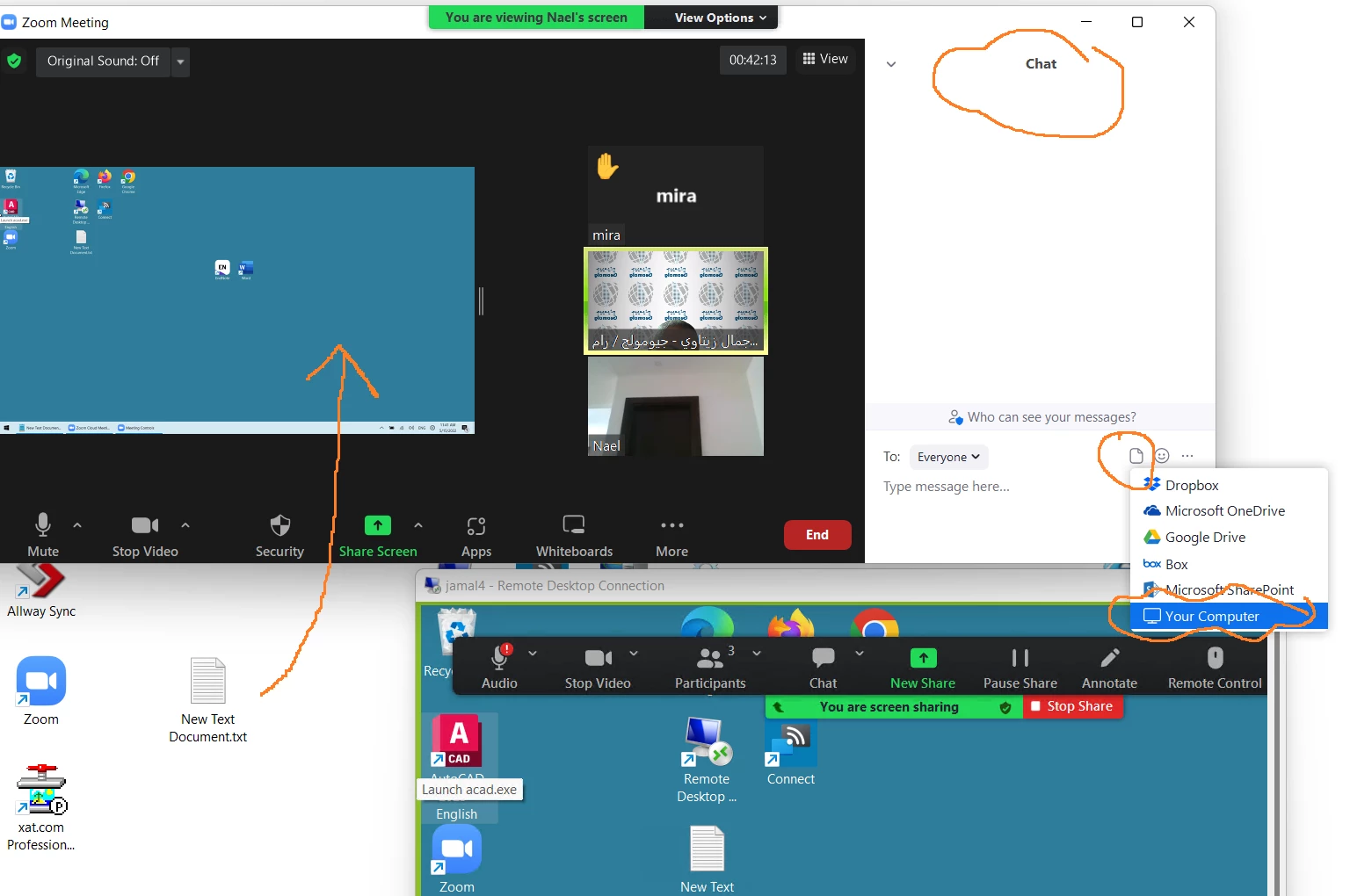The image size is (1350, 896).
Task: Click Zoom shortcut in Remote Desktop window
Action: point(457,859)
